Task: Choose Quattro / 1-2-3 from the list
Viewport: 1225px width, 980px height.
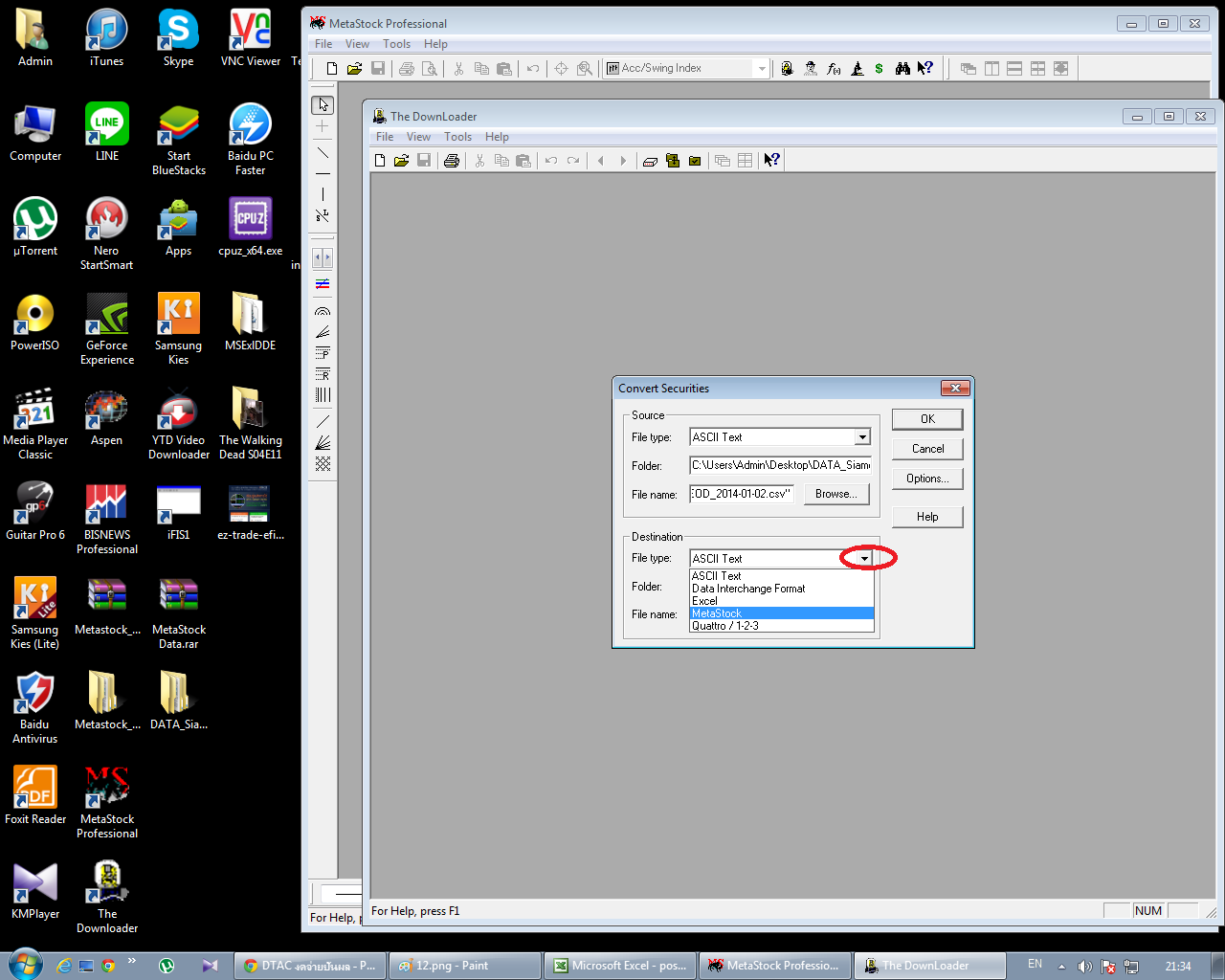Action: point(782,626)
